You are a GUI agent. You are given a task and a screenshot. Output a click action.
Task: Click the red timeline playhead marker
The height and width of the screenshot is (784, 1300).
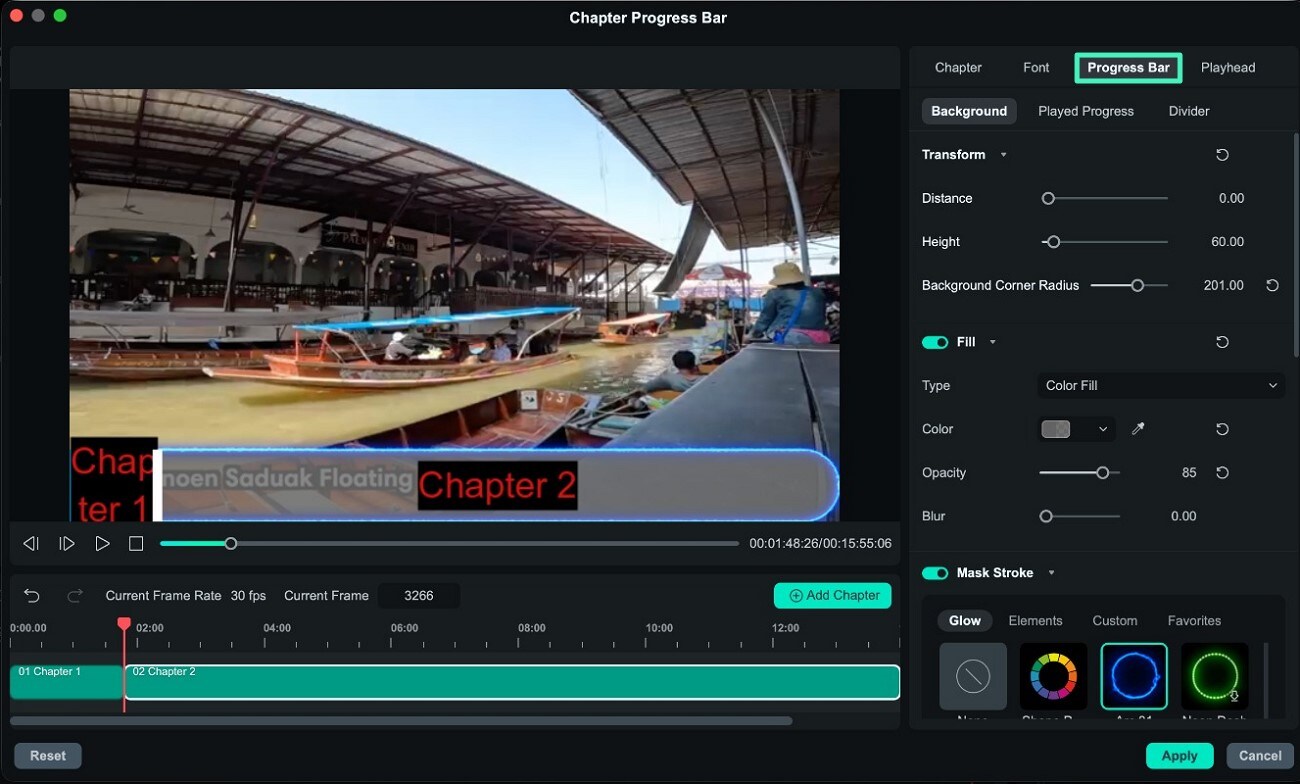click(124, 624)
